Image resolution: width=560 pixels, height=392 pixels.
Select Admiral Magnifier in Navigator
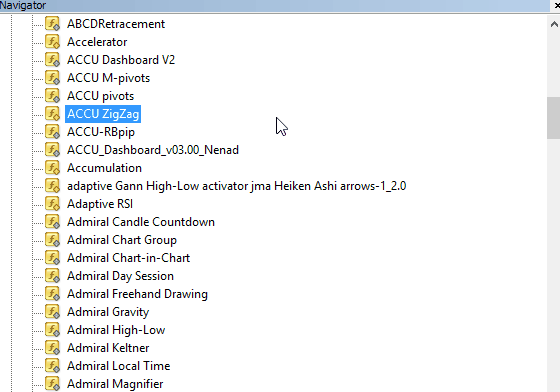pyautogui.click(x=115, y=384)
